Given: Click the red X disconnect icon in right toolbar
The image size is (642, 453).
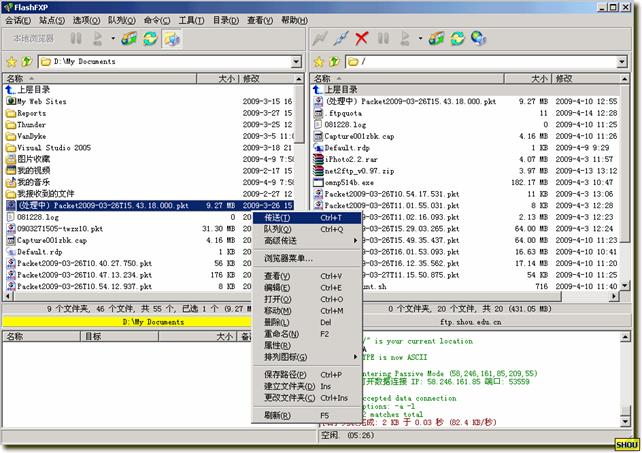Looking at the screenshot, I should 362,39.
